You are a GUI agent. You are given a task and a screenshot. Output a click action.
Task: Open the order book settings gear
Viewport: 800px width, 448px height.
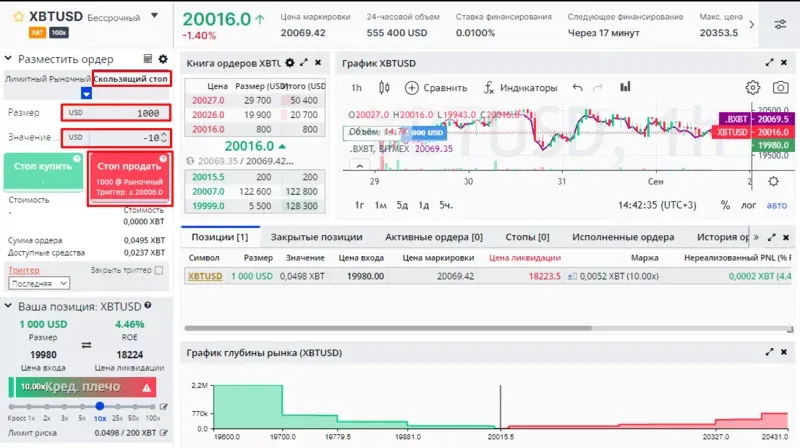[290, 63]
